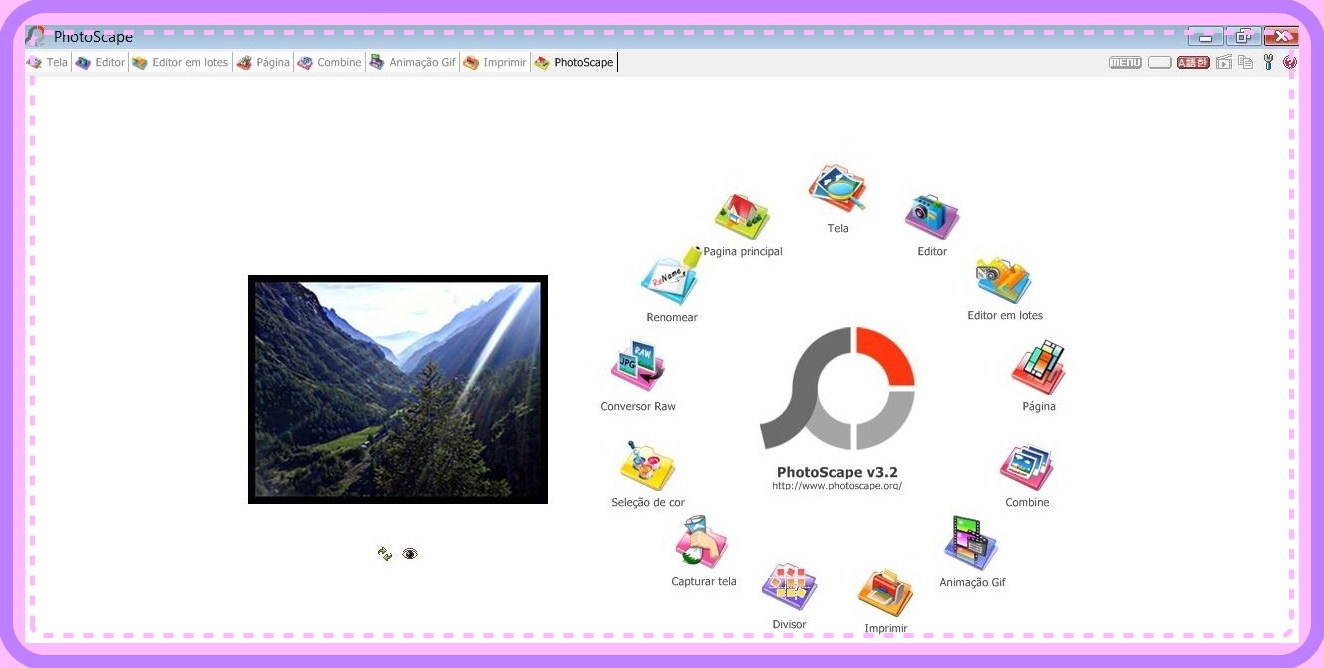The image size is (1324, 668).
Task: Click the Animação Gif label in the circle
Action: pos(972,582)
